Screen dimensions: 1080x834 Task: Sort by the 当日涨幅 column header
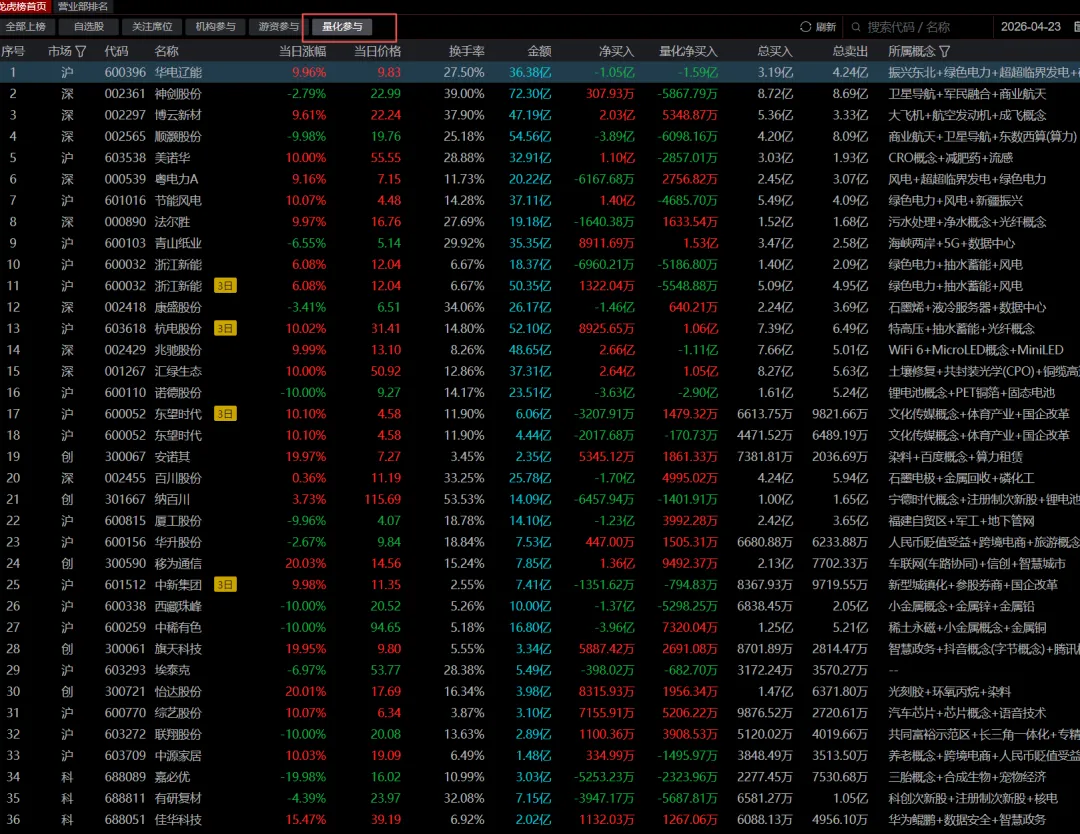tap(302, 51)
